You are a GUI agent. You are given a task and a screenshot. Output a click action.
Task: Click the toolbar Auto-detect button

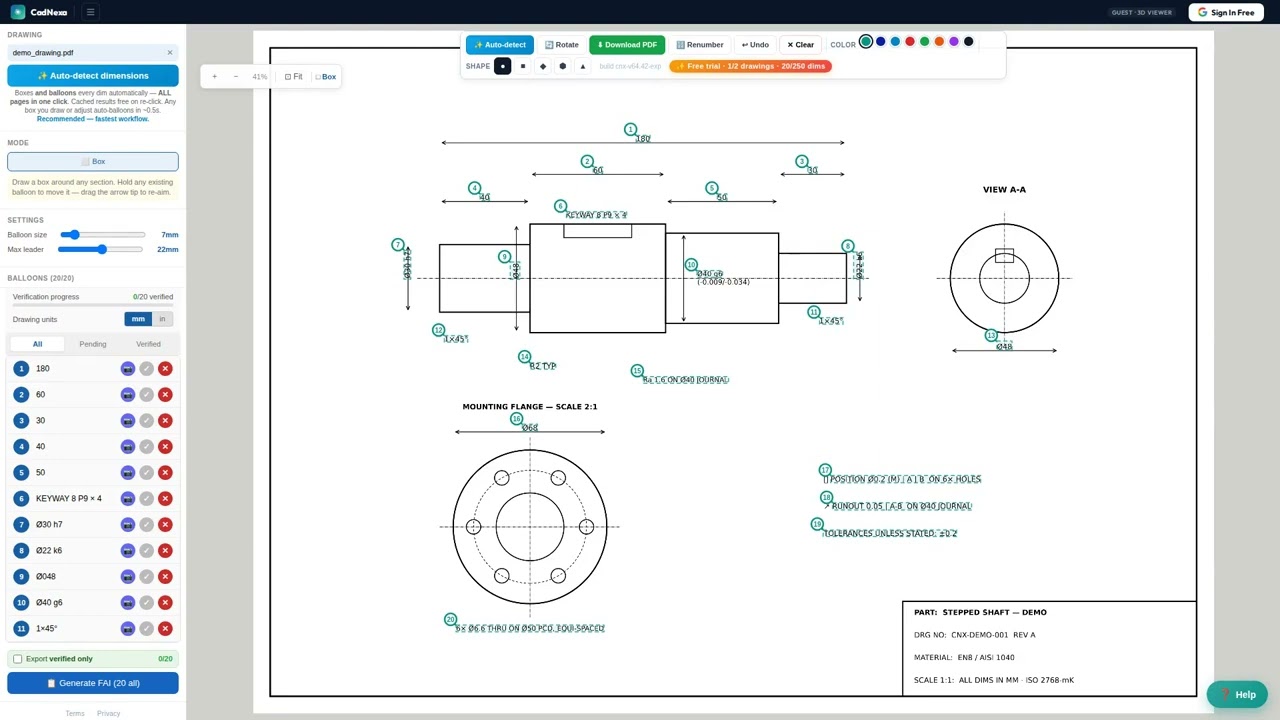[x=499, y=45]
